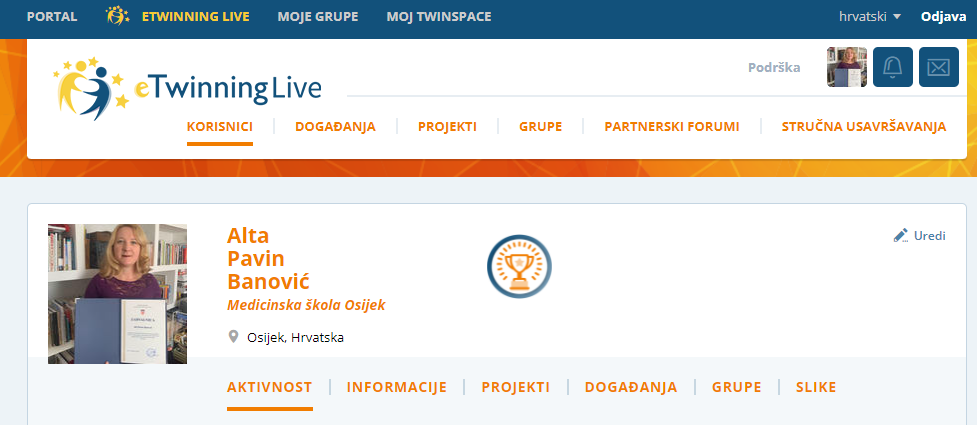Open the main menu GRUPE tab

coord(540,127)
